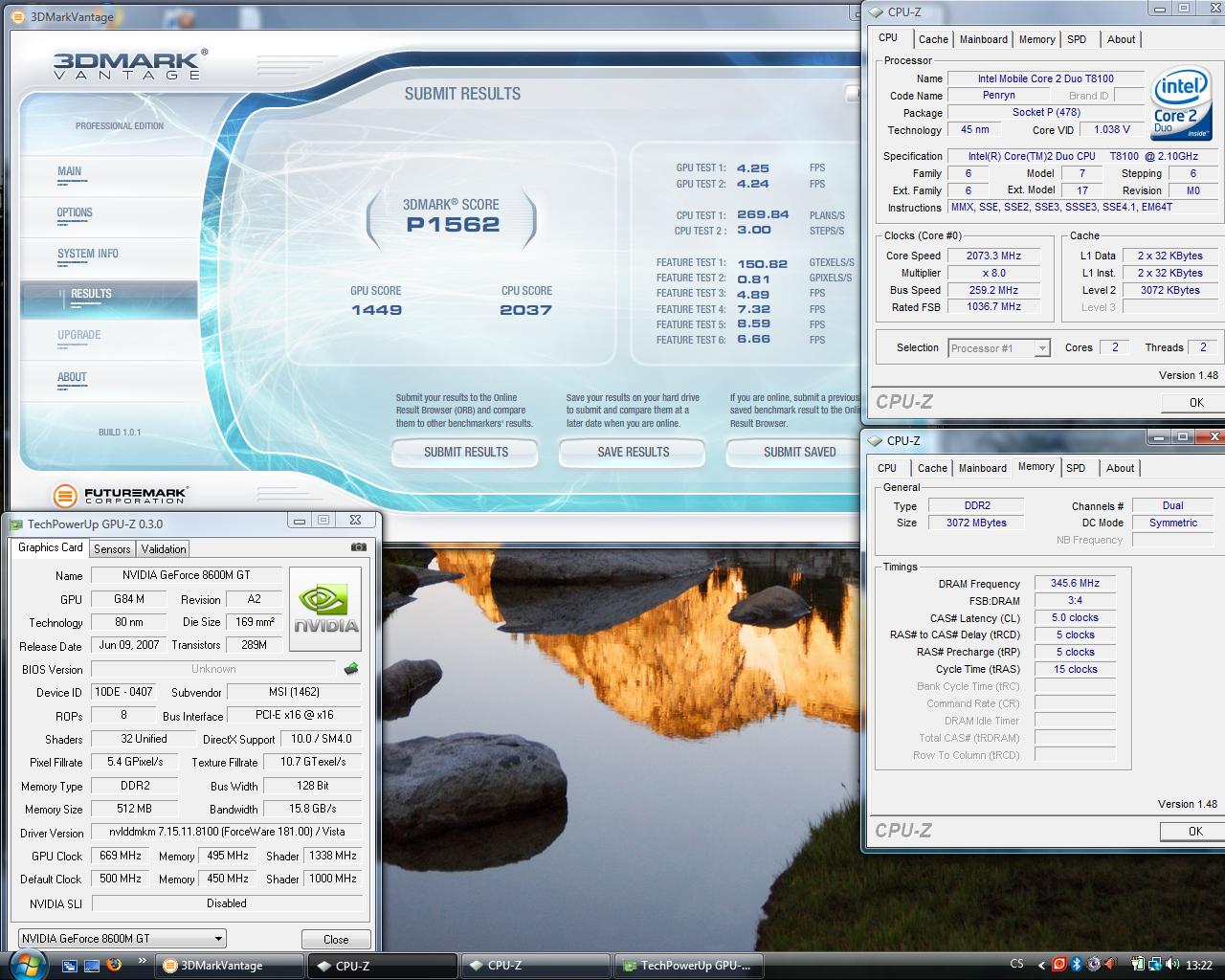Viewport: 1225px width, 980px height.
Task: Click the BIOS save chip icon in GPU-Z
Action: (351, 669)
